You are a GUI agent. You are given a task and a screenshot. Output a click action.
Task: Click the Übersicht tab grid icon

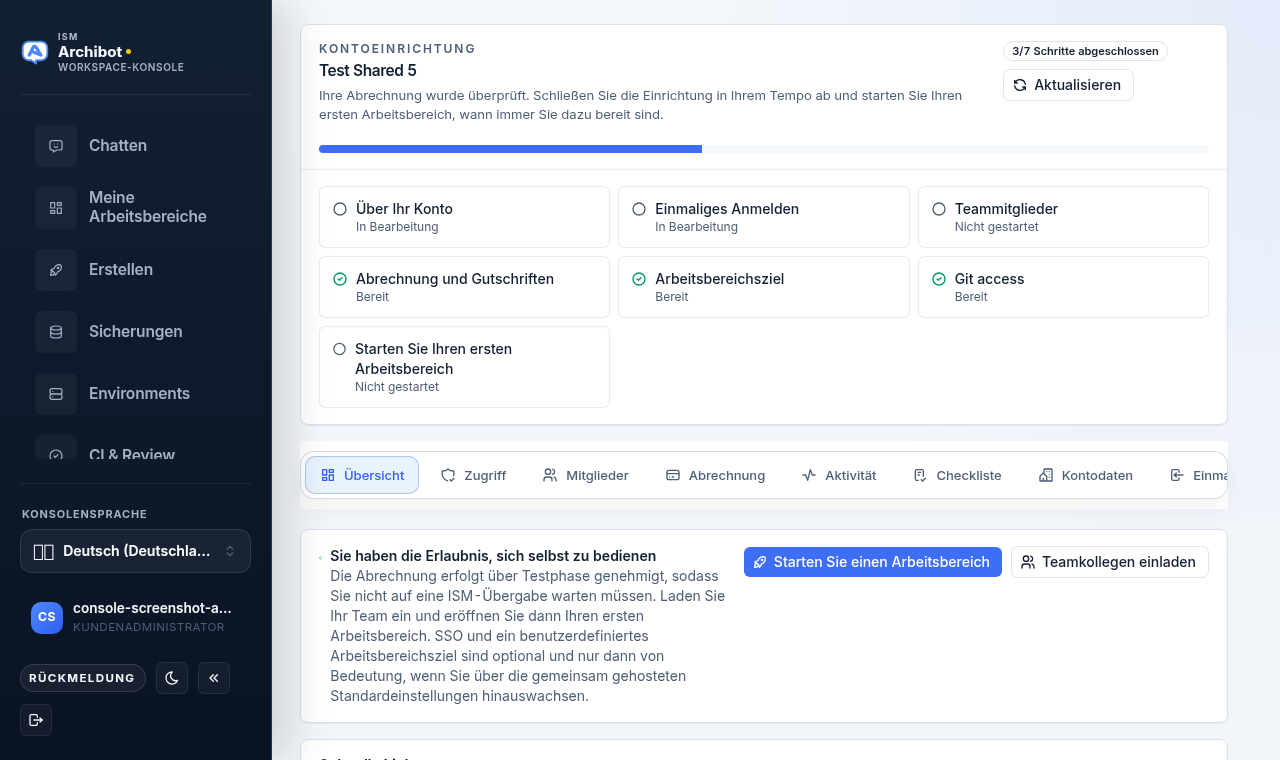(328, 475)
